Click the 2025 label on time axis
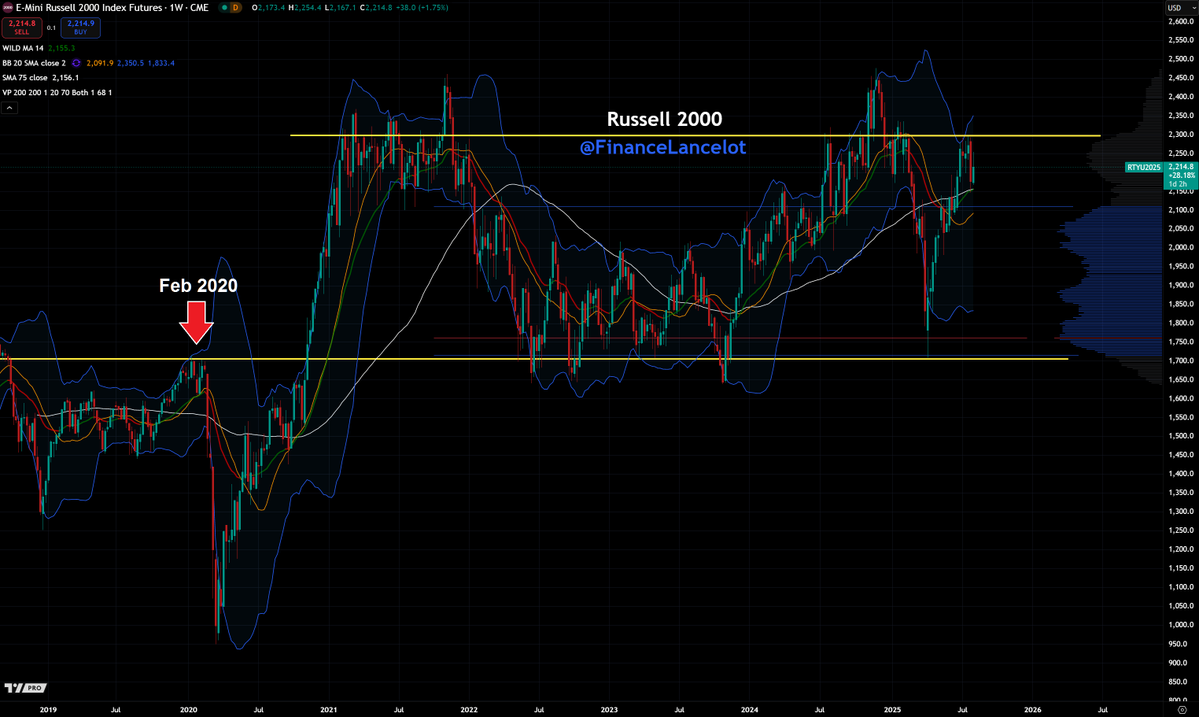Screen dimensions: 1199x717 point(892,709)
